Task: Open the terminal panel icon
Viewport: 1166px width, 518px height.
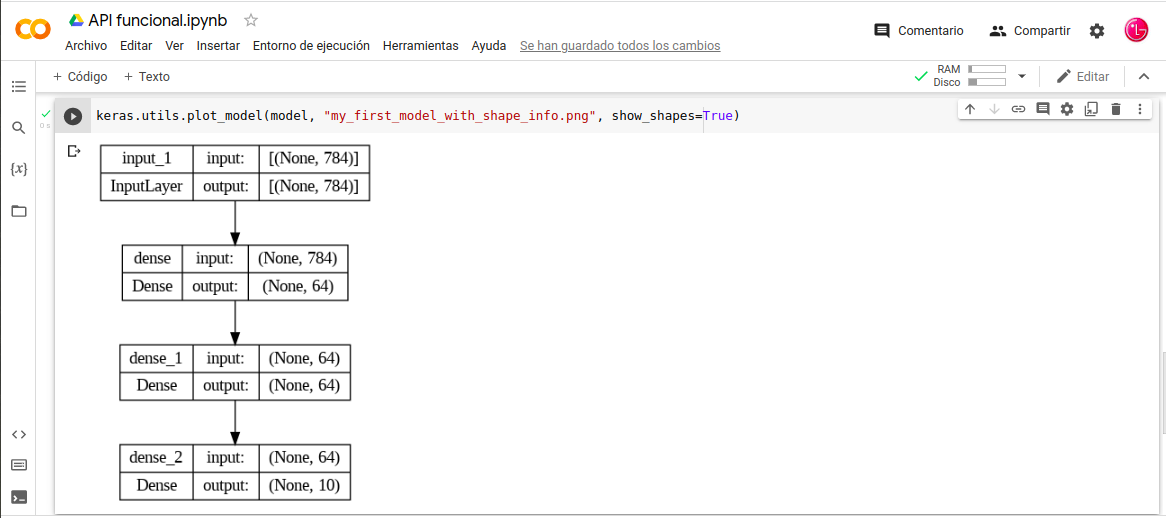Action: [18, 497]
